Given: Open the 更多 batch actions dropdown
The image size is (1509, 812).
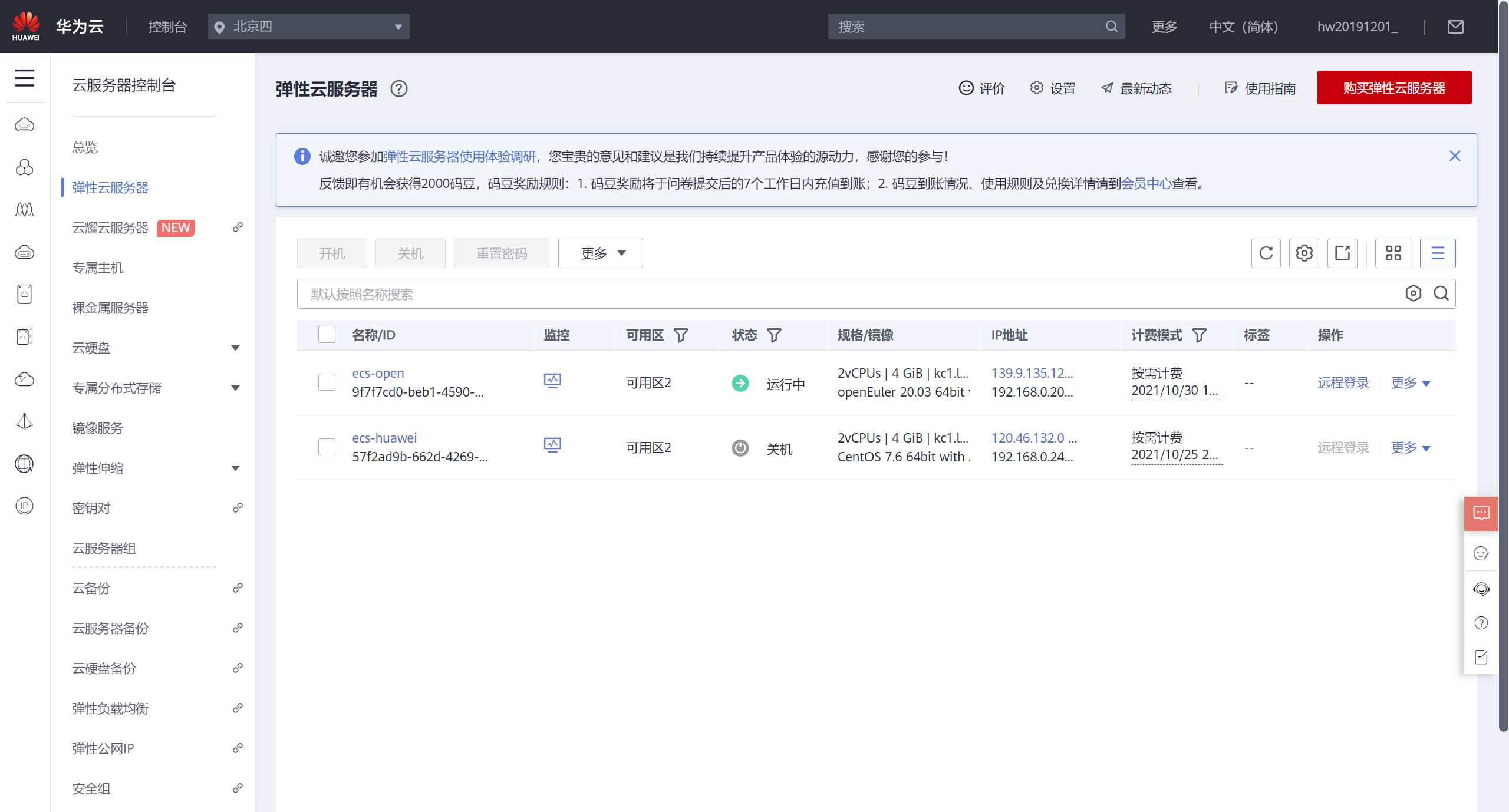Looking at the screenshot, I should [x=600, y=253].
